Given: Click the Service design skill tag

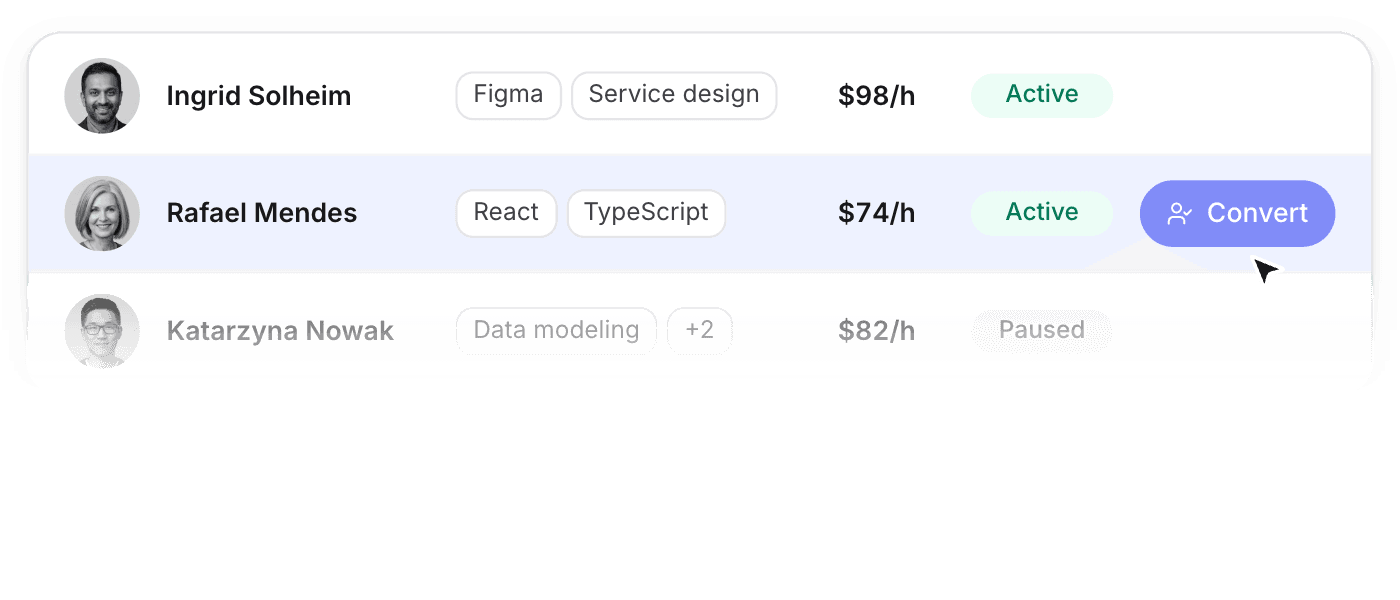Looking at the screenshot, I should [x=674, y=95].
